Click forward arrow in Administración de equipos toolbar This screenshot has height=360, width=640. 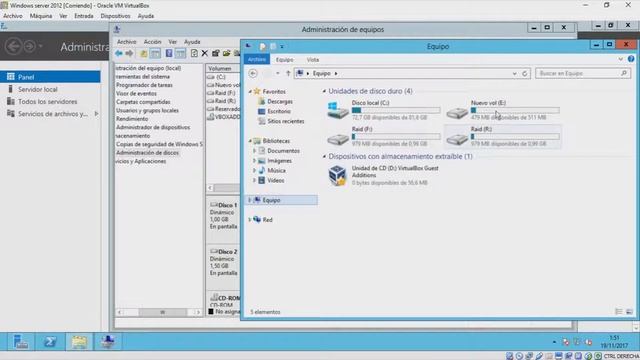[129, 53]
